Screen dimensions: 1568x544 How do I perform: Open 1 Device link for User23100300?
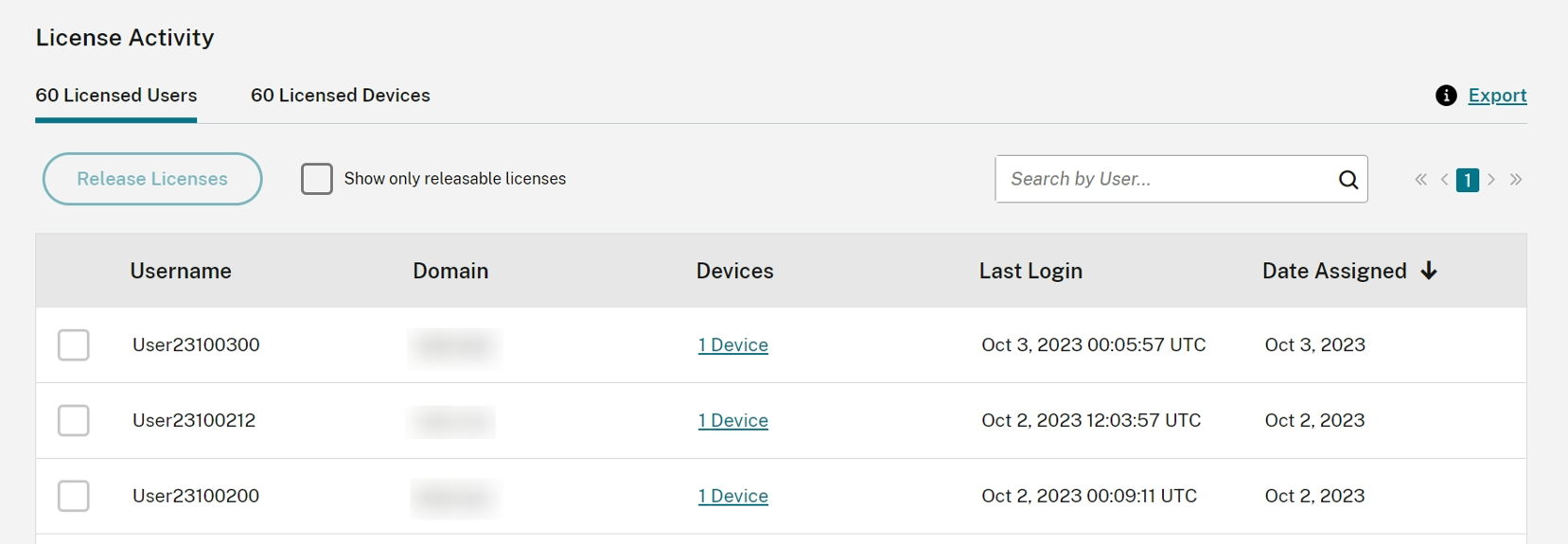pos(732,345)
